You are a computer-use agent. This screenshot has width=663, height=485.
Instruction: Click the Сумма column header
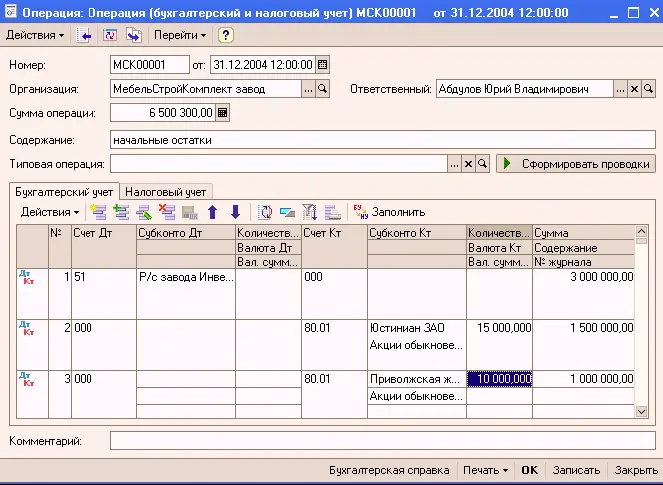click(x=584, y=233)
